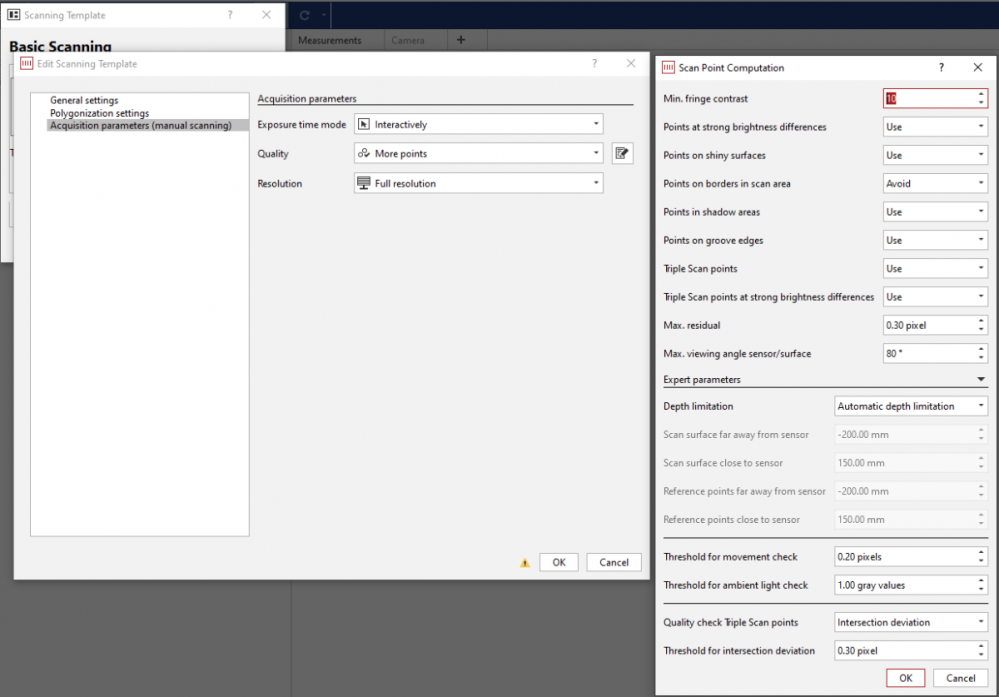Close the Scanning Template window
The height and width of the screenshot is (697, 999).
point(266,15)
